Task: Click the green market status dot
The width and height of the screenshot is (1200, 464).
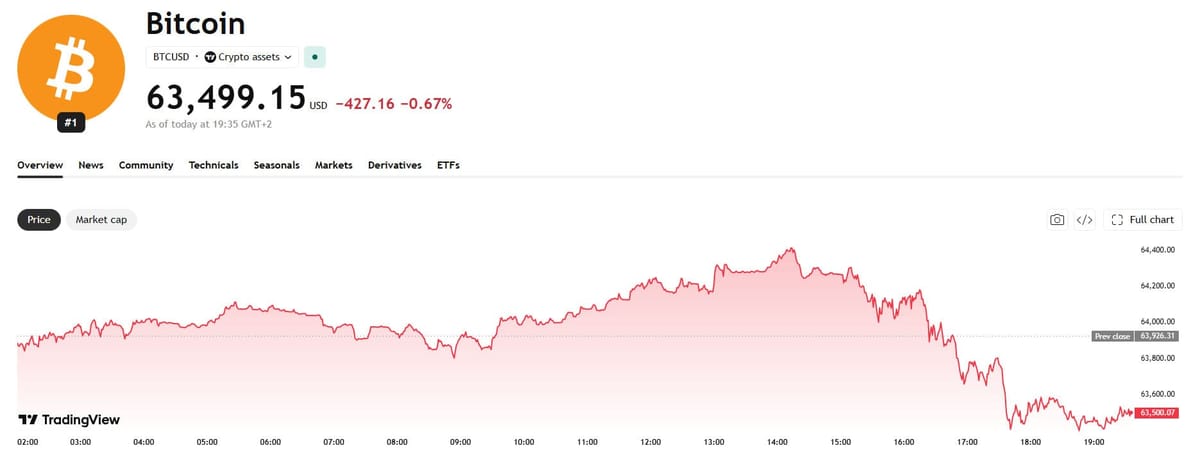Action: 315,57
